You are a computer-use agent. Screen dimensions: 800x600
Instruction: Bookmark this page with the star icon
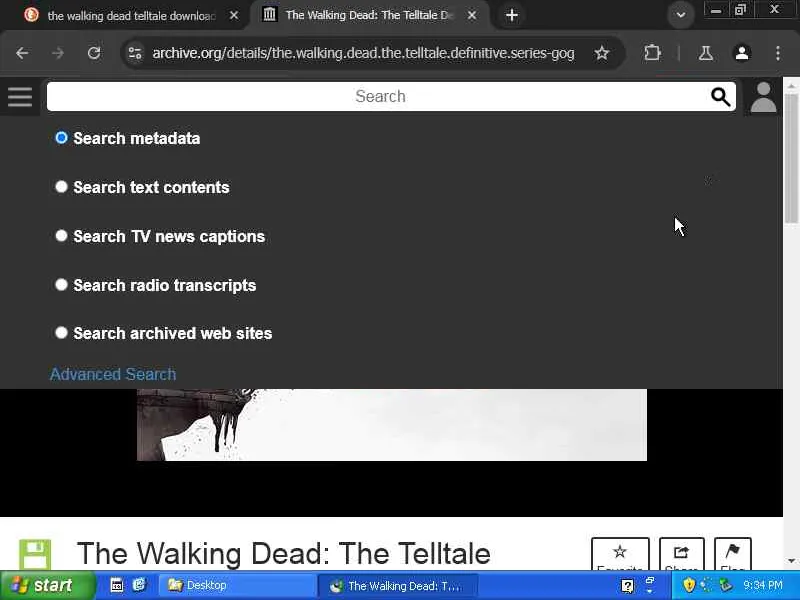602,53
